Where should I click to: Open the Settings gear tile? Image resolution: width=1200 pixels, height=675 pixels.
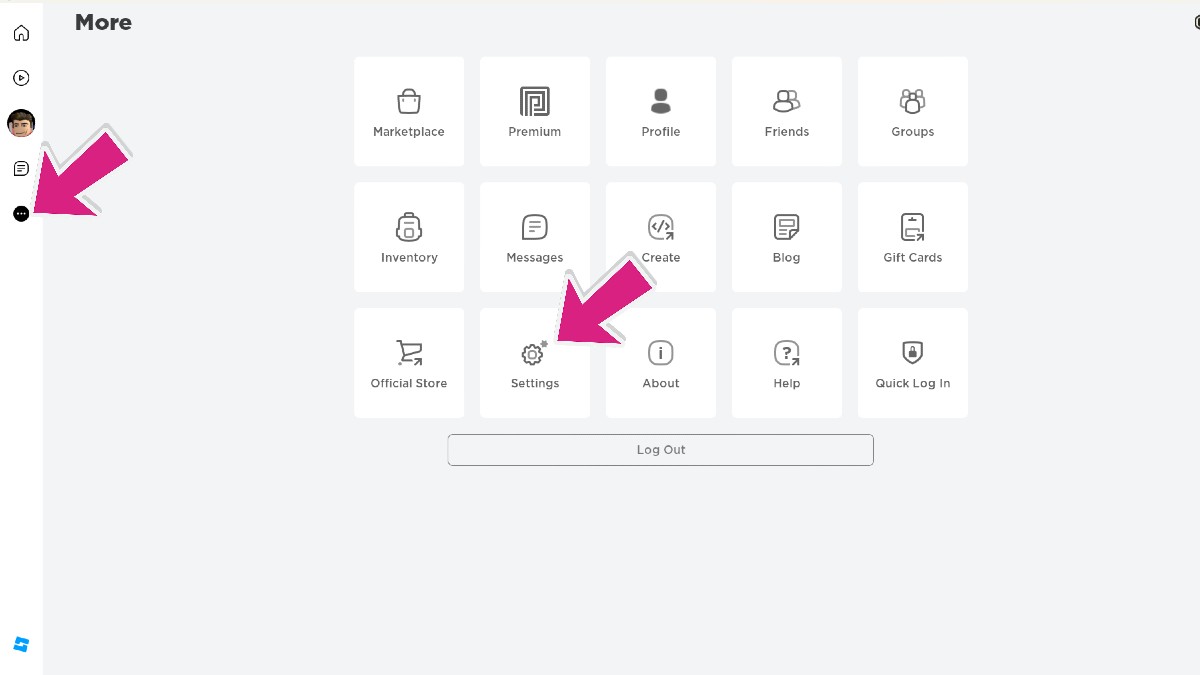534,363
